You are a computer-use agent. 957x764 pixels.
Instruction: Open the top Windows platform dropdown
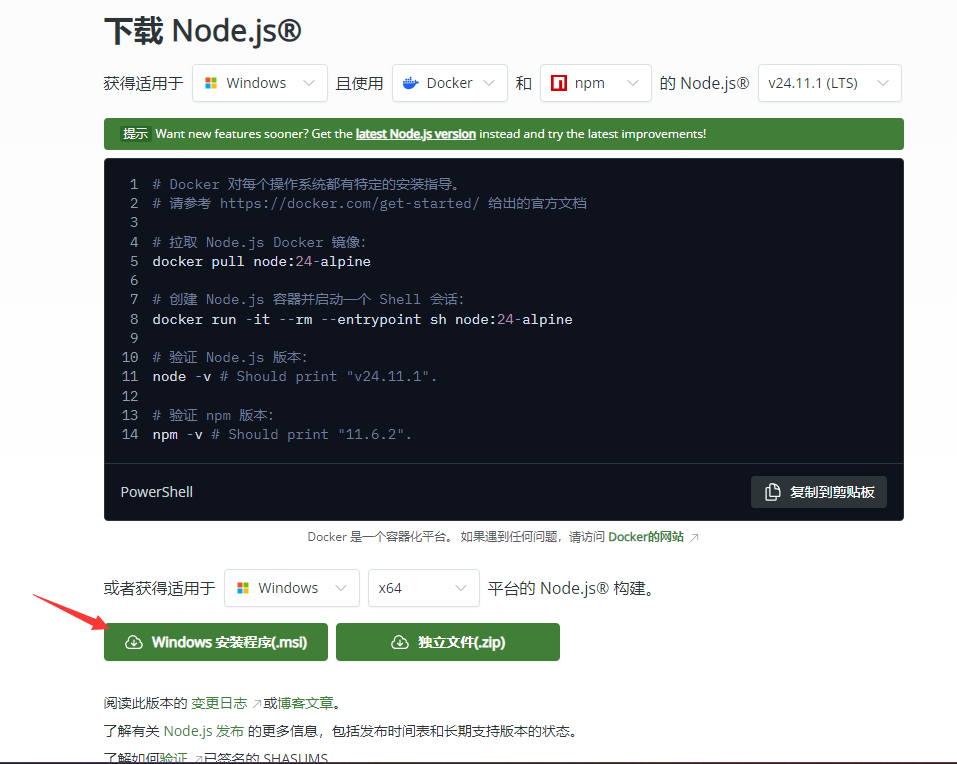point(259,83)
